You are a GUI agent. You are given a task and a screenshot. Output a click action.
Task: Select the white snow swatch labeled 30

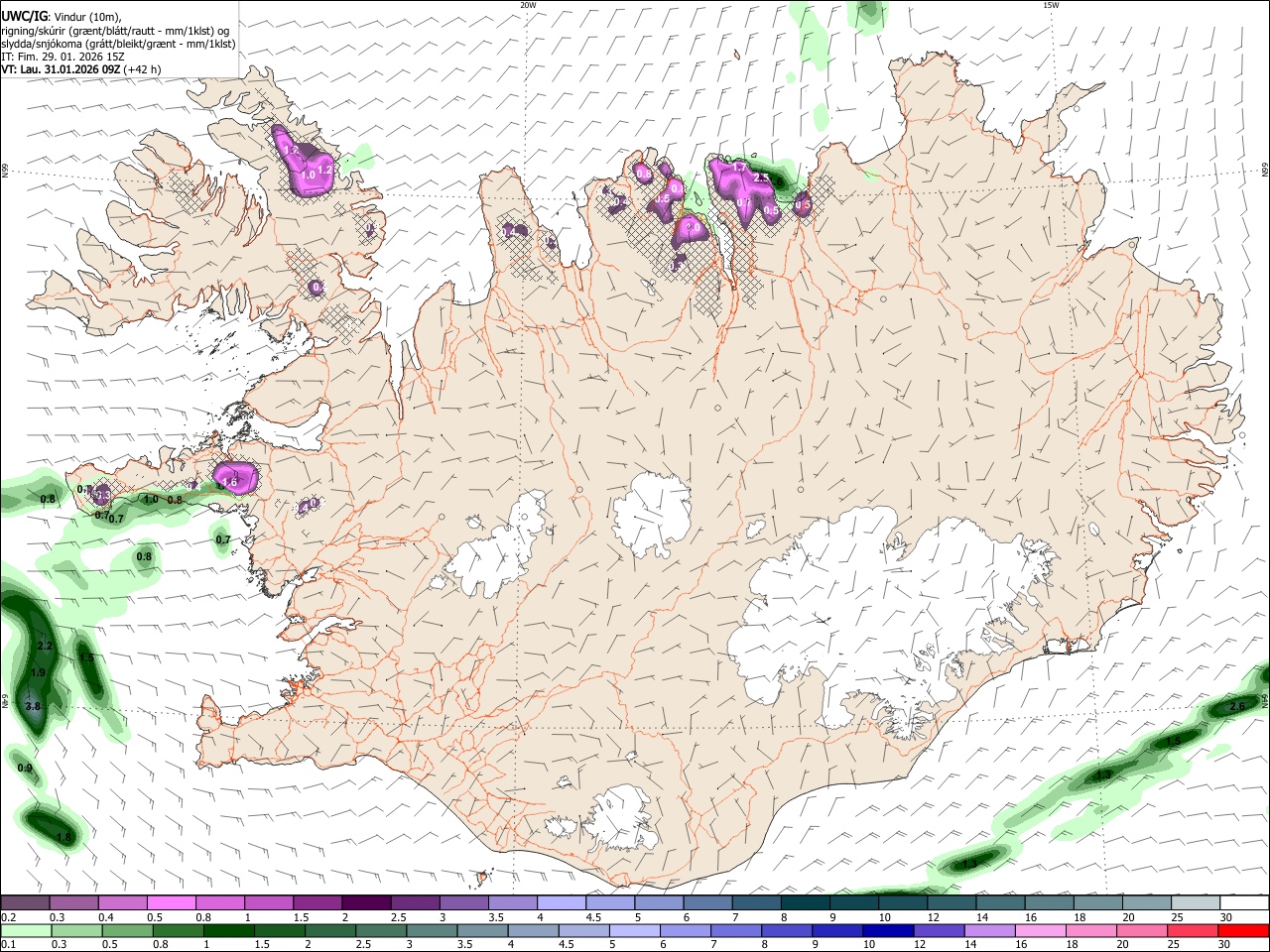tap(1244, 902)
